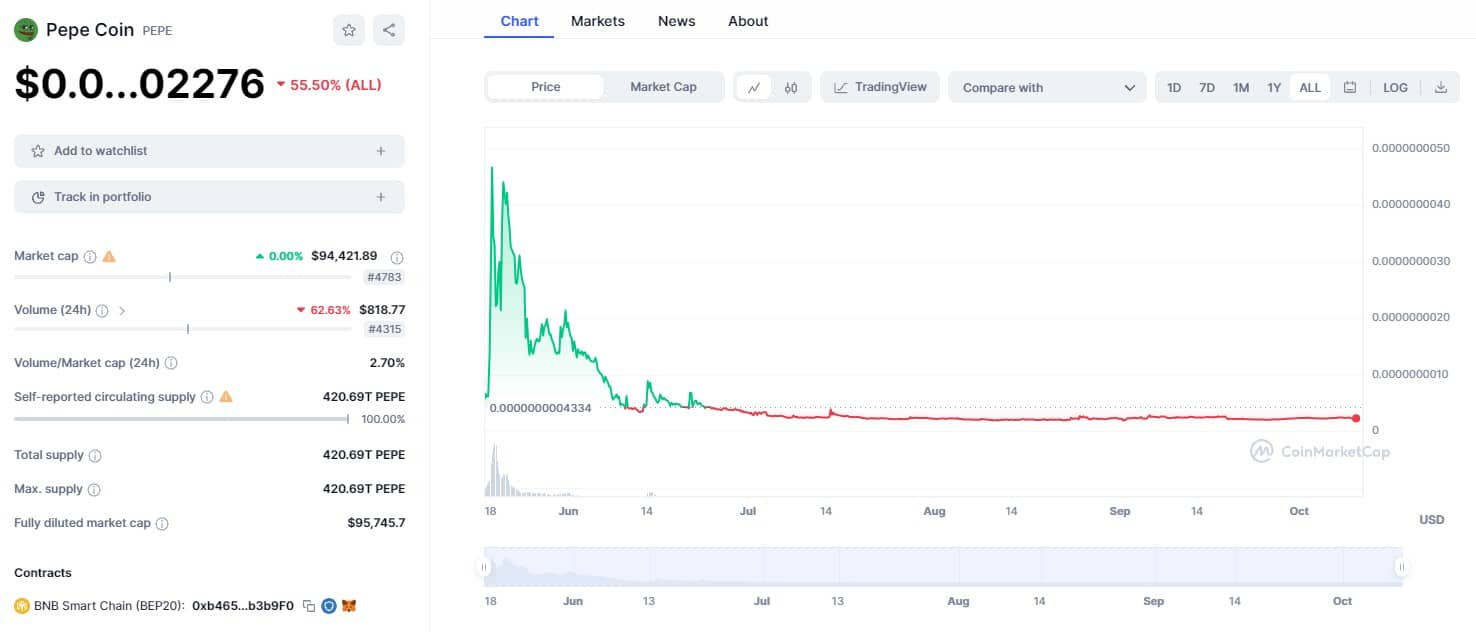The height and width of the screenshot is (632, 1476).
Task: Download chart data via download icon
Action: [x=1441, y=87]
